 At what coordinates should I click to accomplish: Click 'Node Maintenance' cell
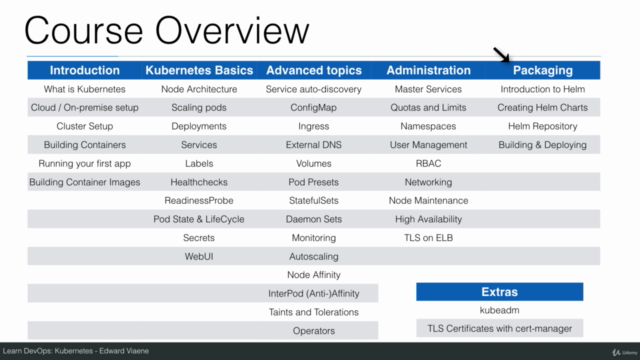tap(428, 200)
